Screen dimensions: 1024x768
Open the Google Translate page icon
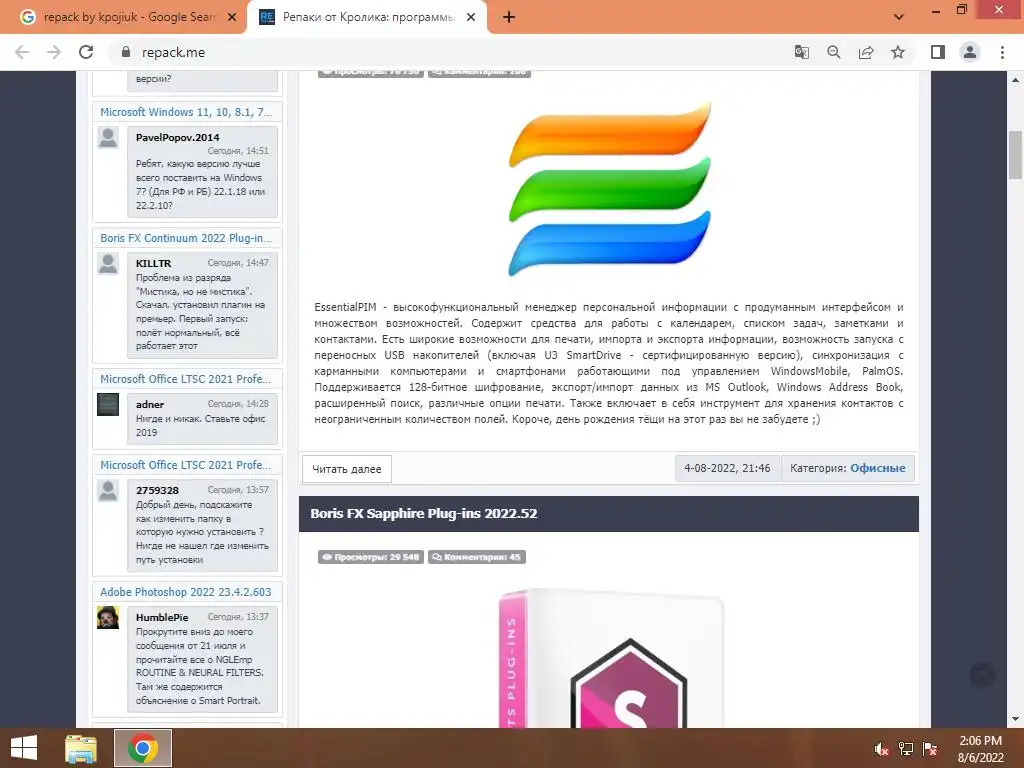pyautogui.click(x=801, y=52)
